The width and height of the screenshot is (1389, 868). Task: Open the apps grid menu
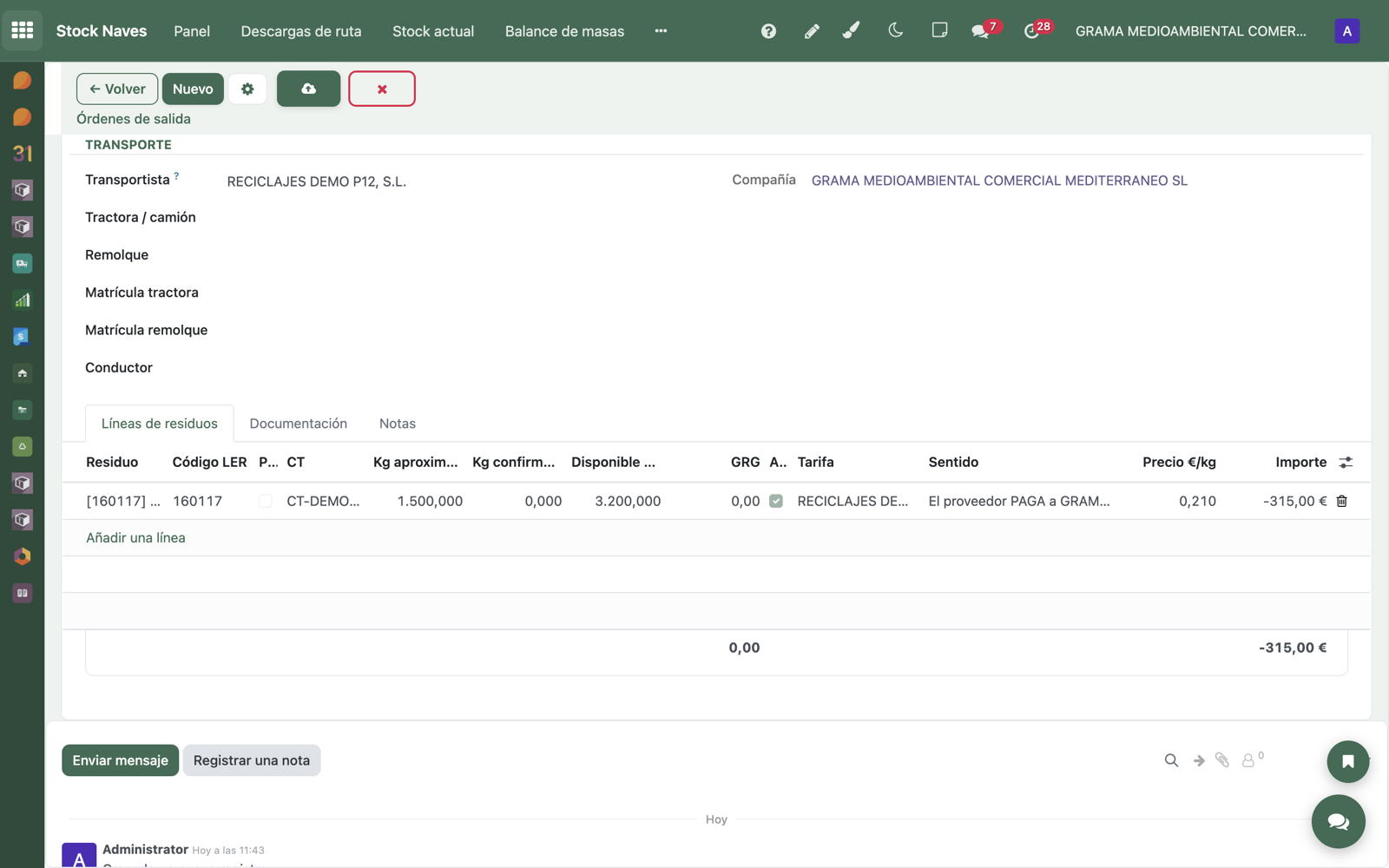click(23, 30)
